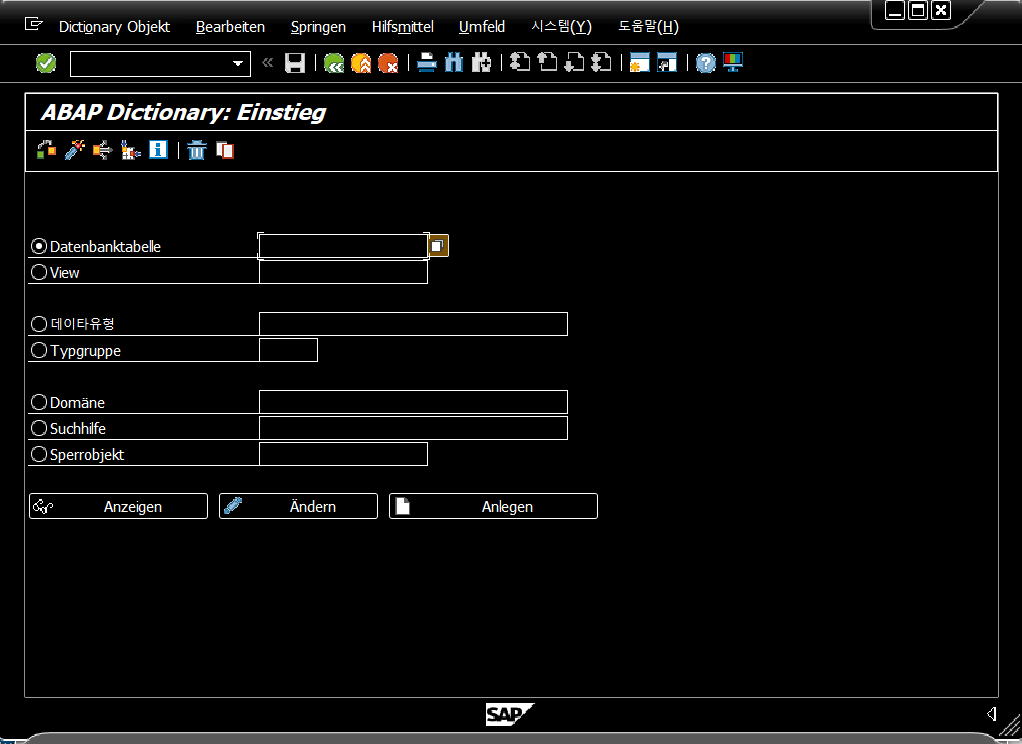Image resolution: width=1022 pixels, height=744 pixels.
Task: Click the Display Object List icon
Action: 130,150
